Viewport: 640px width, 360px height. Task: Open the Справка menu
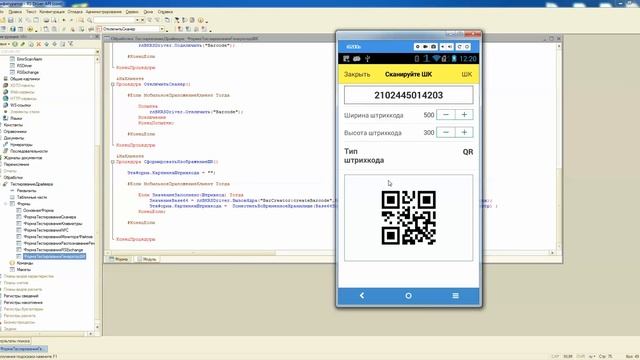165,12
